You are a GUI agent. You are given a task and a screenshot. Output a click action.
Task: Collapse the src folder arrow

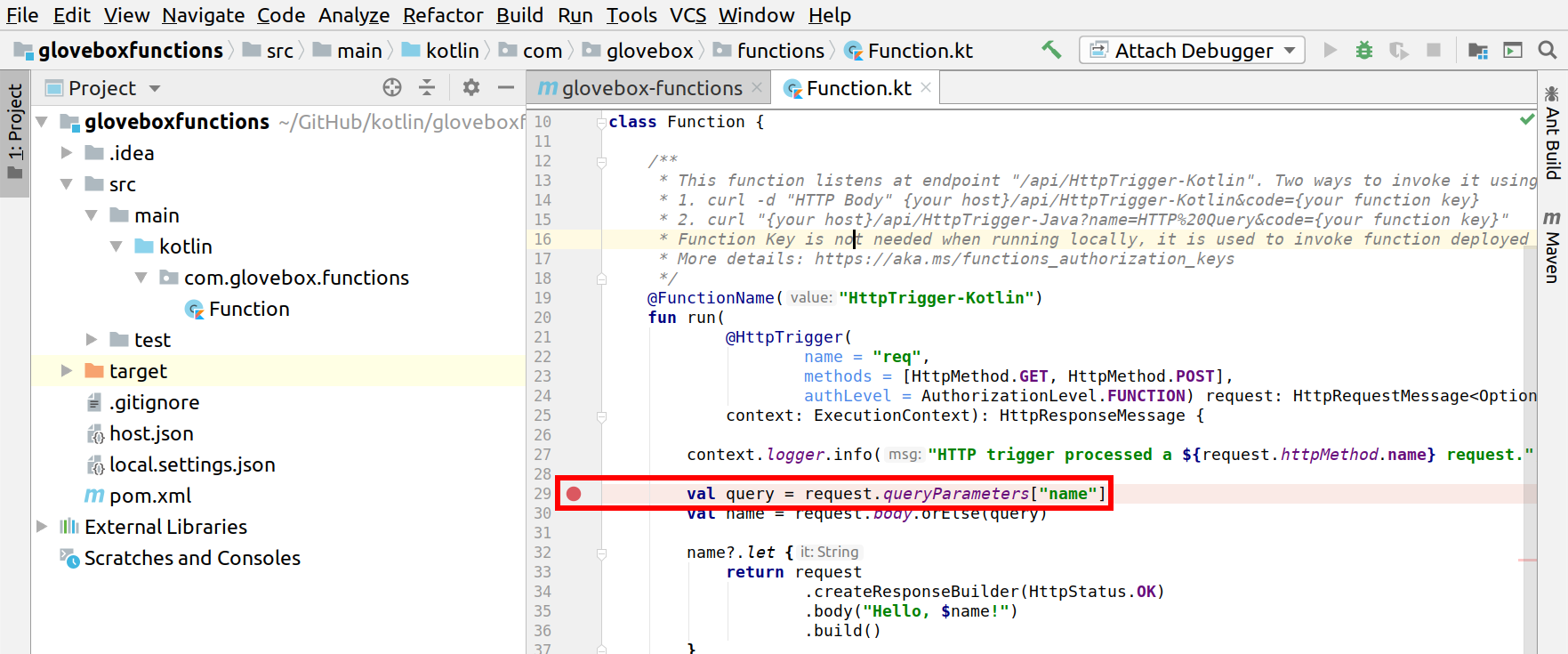[x=67, y=184]
